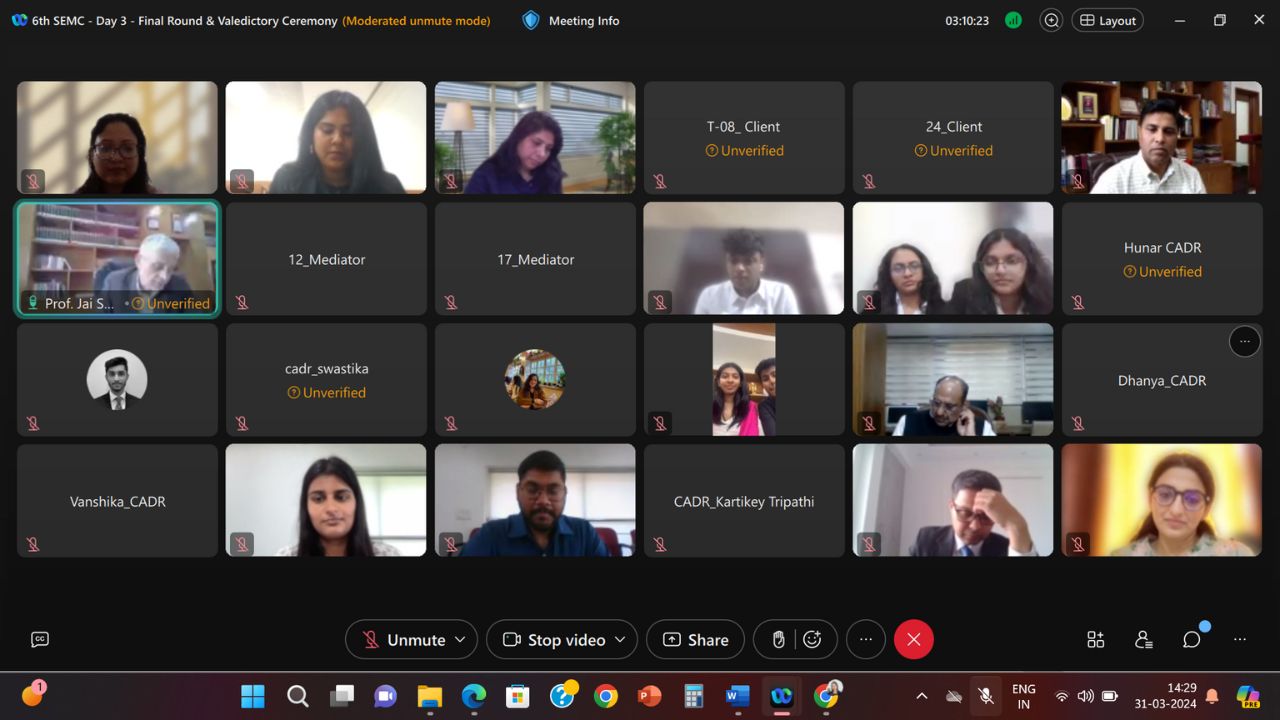Click the zoom magnifier icon near Layout
This screenshot has width=1280, height=720.
tap(1051, 20)
